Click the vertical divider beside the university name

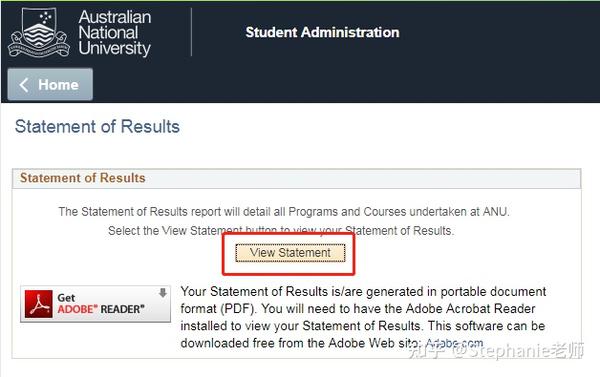coord(191,33)
